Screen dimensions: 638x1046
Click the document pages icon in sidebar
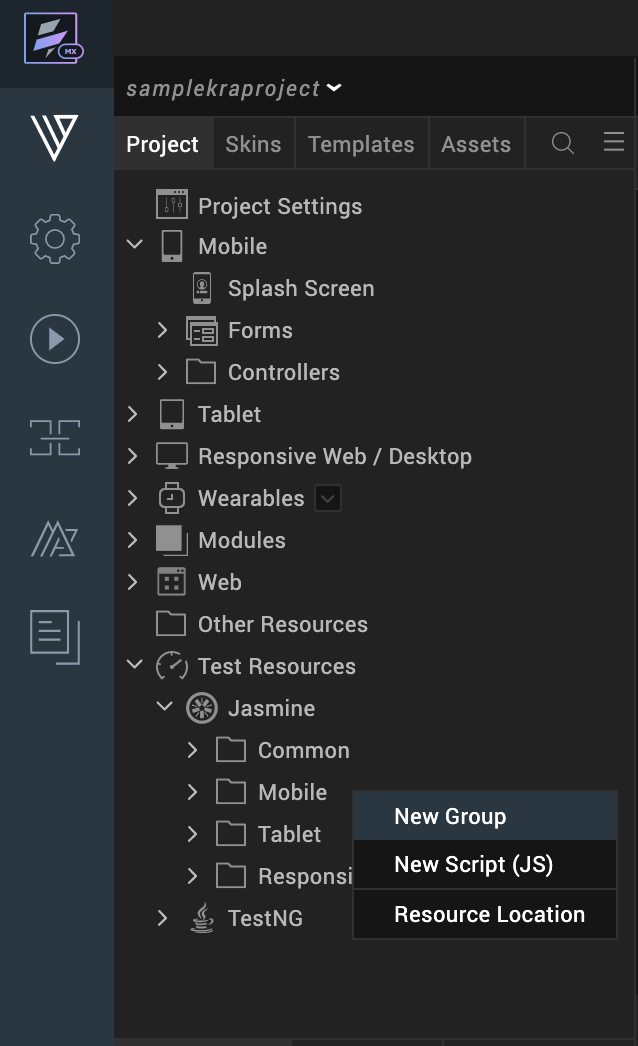54,637
